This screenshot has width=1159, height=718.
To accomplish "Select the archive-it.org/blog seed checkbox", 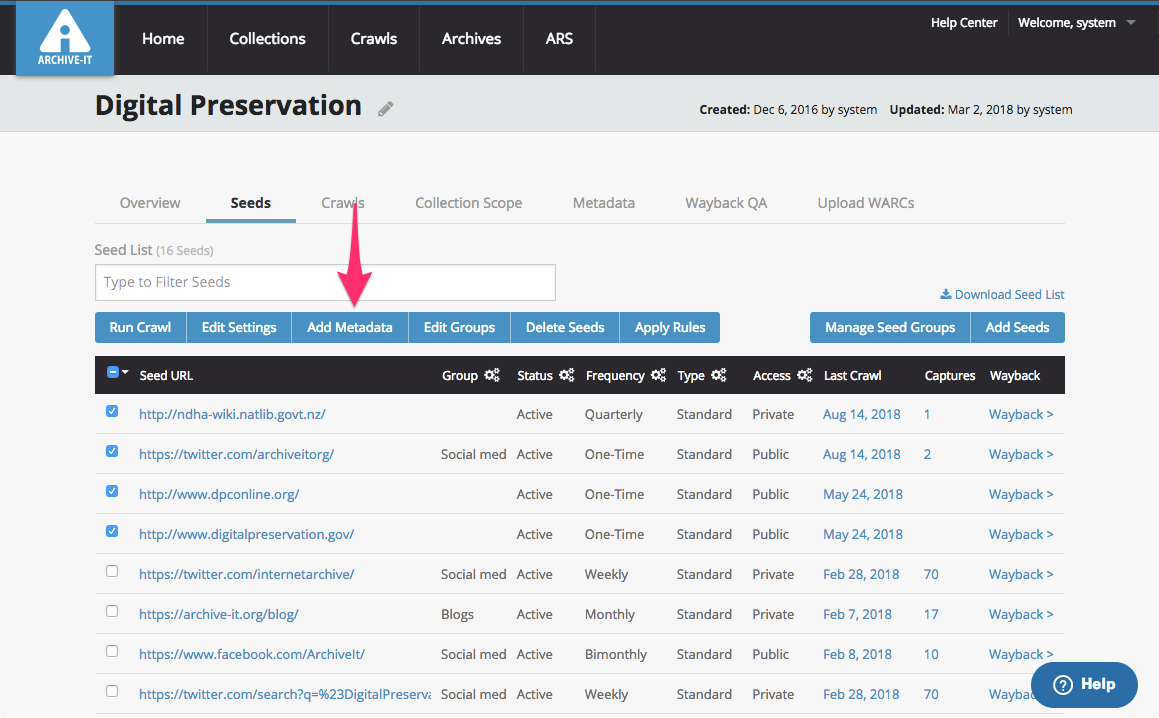I will [x=112, y=612].
